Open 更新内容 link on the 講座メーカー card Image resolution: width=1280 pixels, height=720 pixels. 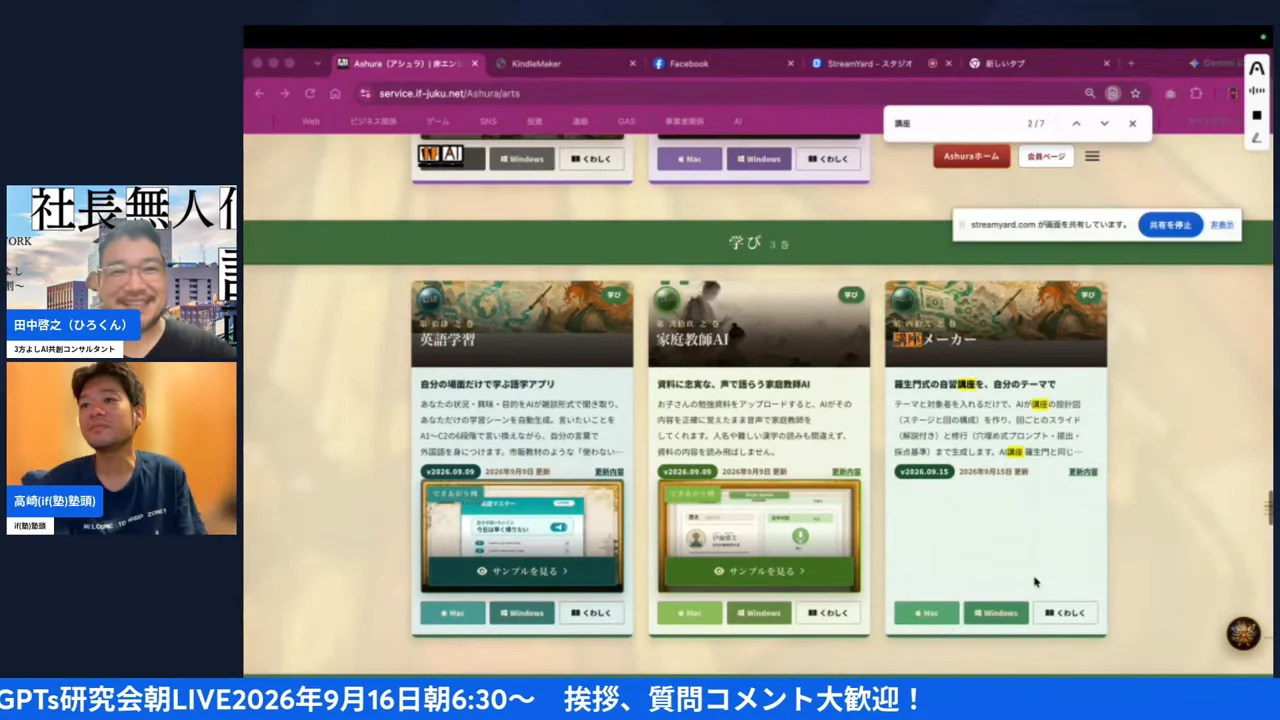click(x=1083, y=472)
